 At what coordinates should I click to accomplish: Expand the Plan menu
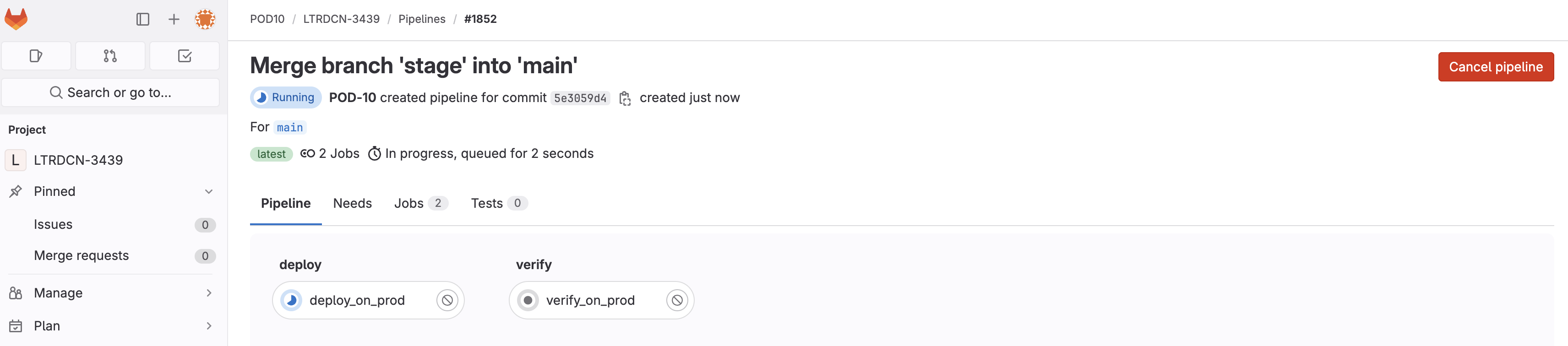pos(113,326)
